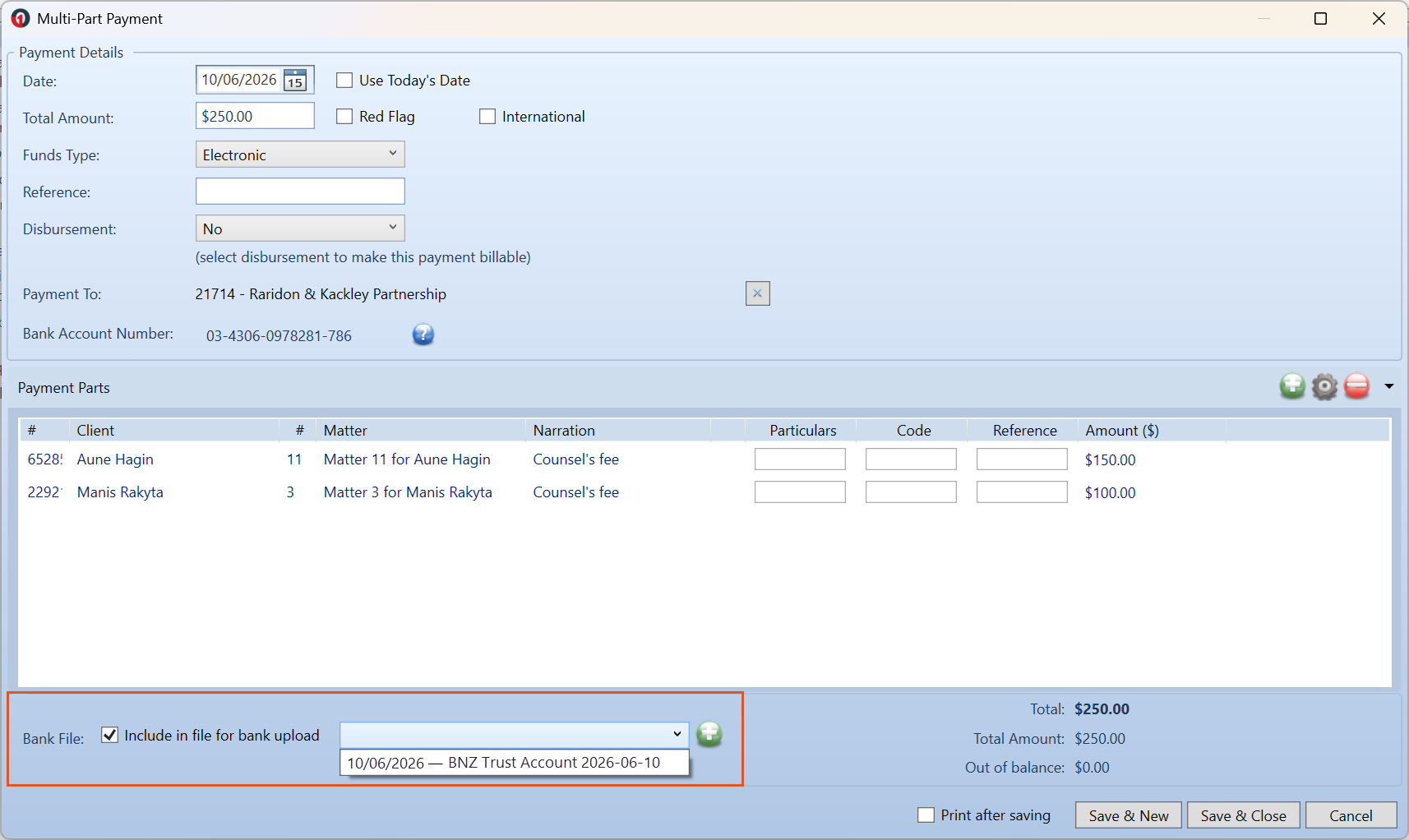Collapse the Bank File dropdown
Image resolution: width=1409 pixels, height=840 pixels.
click(x=677, y=734)
